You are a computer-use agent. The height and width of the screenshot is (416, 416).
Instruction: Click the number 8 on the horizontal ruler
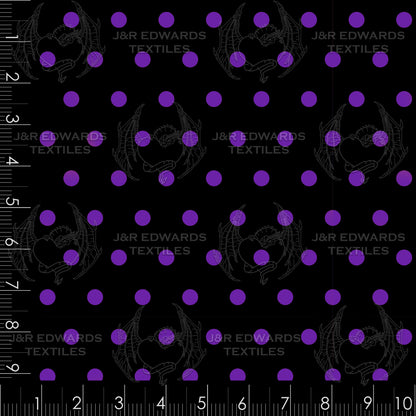pyautogui.click(x=325, y=403)
